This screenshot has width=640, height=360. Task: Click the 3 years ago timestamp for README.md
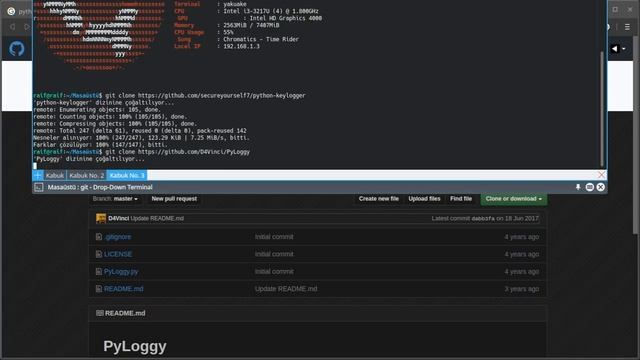522,289
